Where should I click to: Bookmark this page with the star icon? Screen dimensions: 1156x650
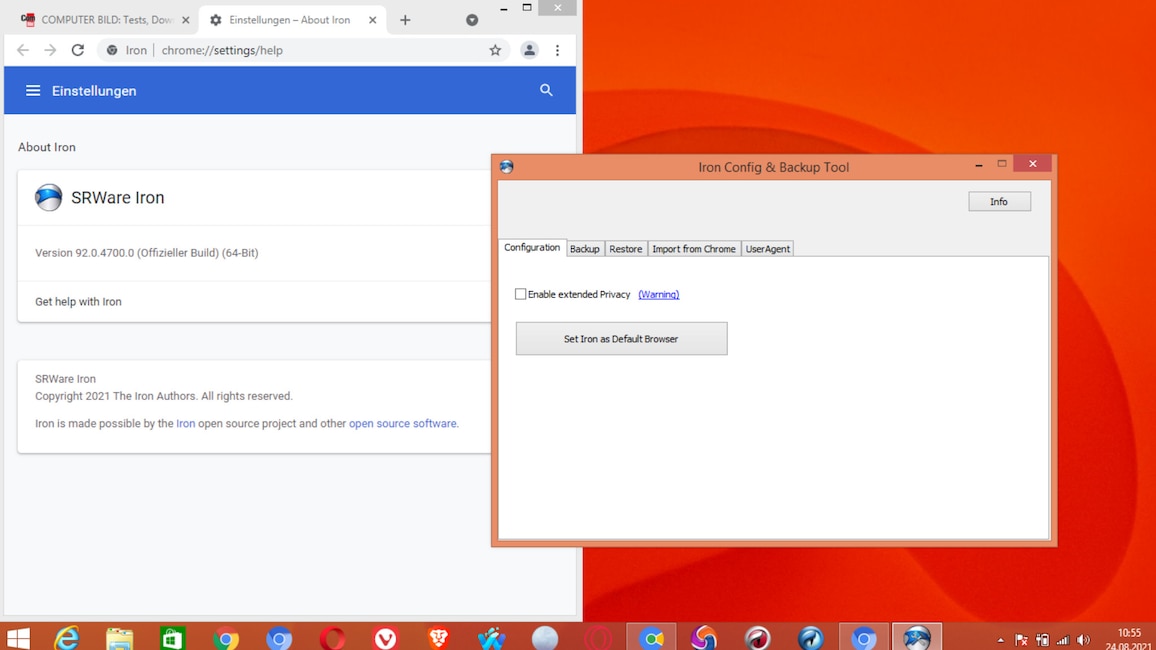495,50
